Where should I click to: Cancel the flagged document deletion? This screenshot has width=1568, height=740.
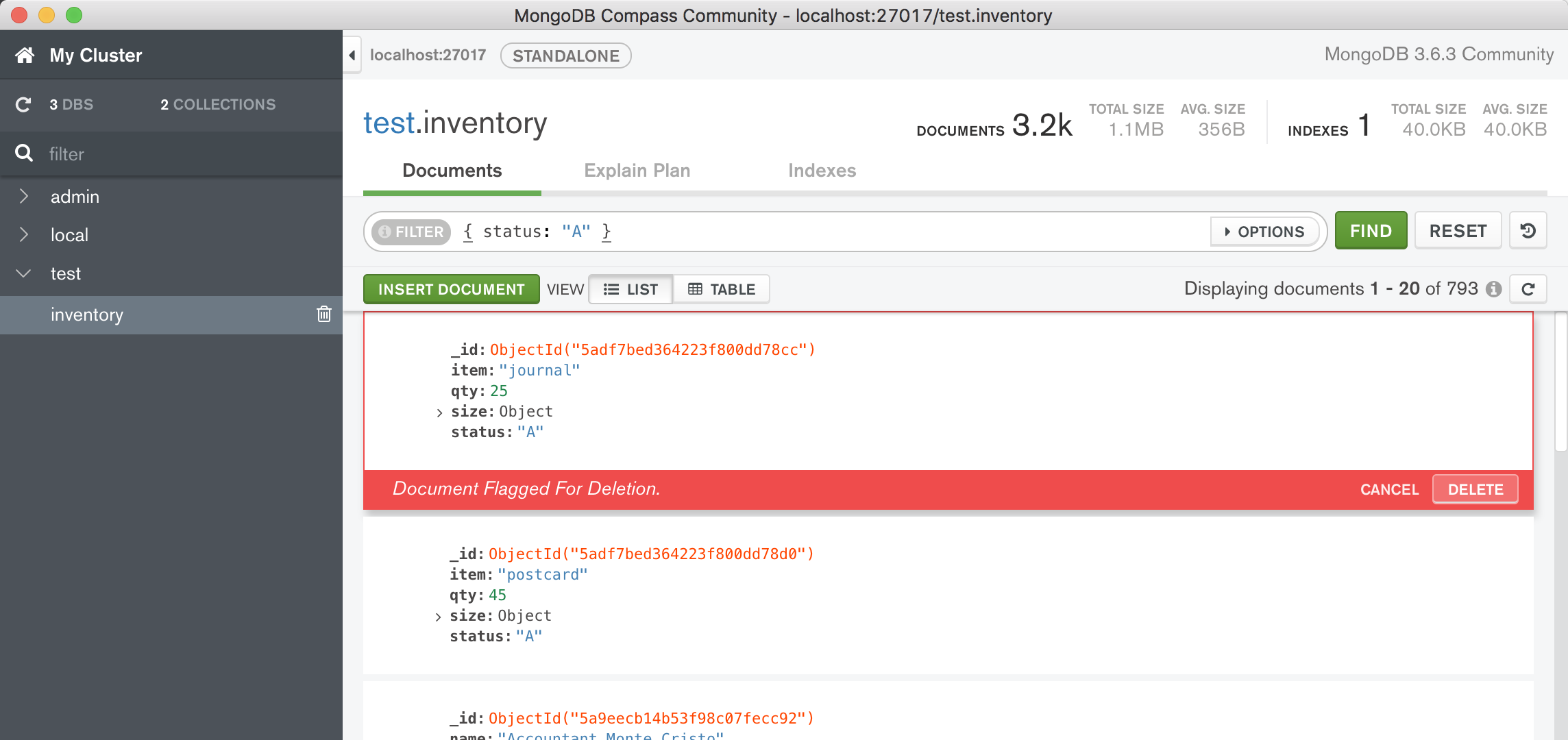click(x=1388, y=489)
